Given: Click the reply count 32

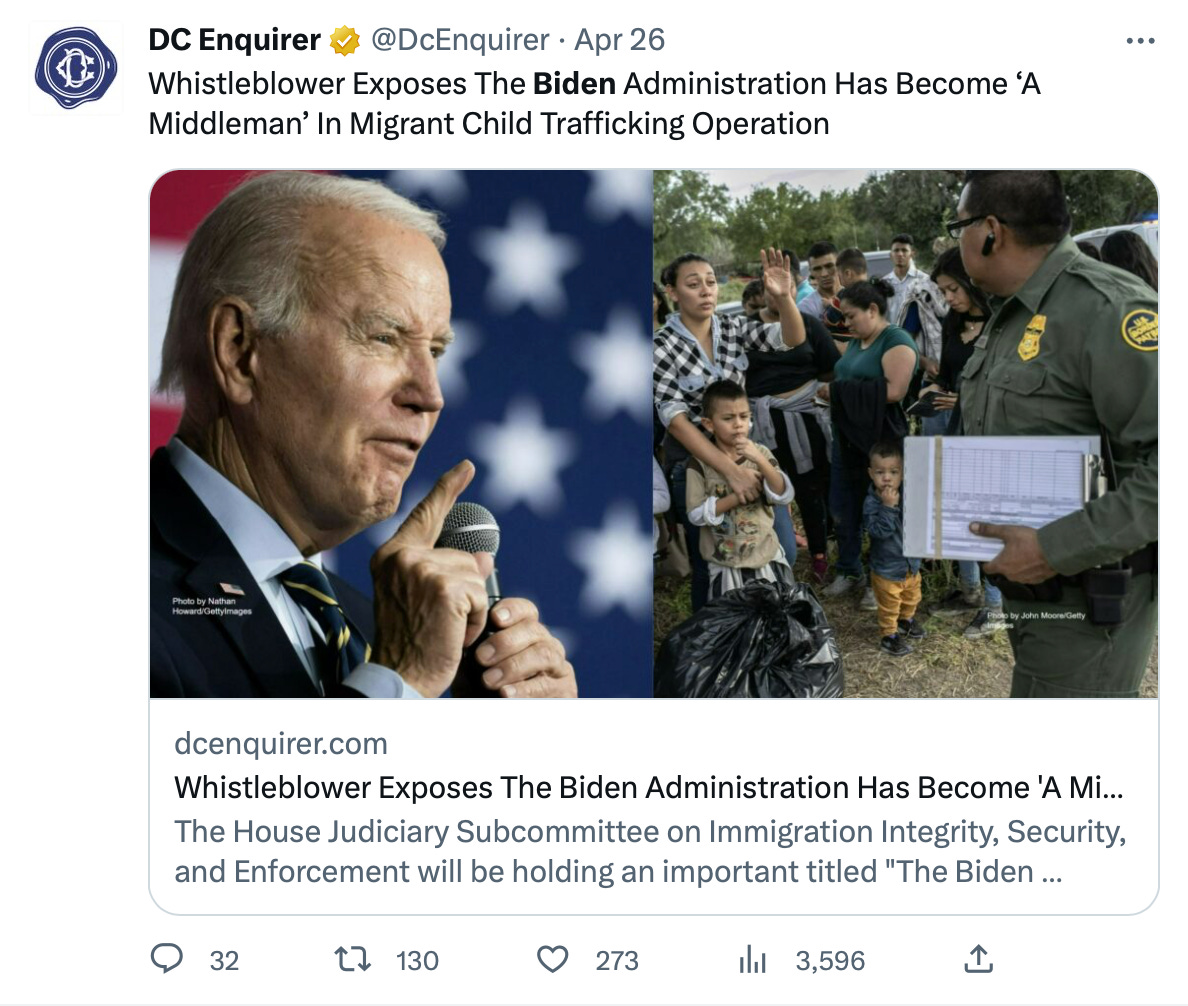Looking at the screenshot, I should click(225, 961).
